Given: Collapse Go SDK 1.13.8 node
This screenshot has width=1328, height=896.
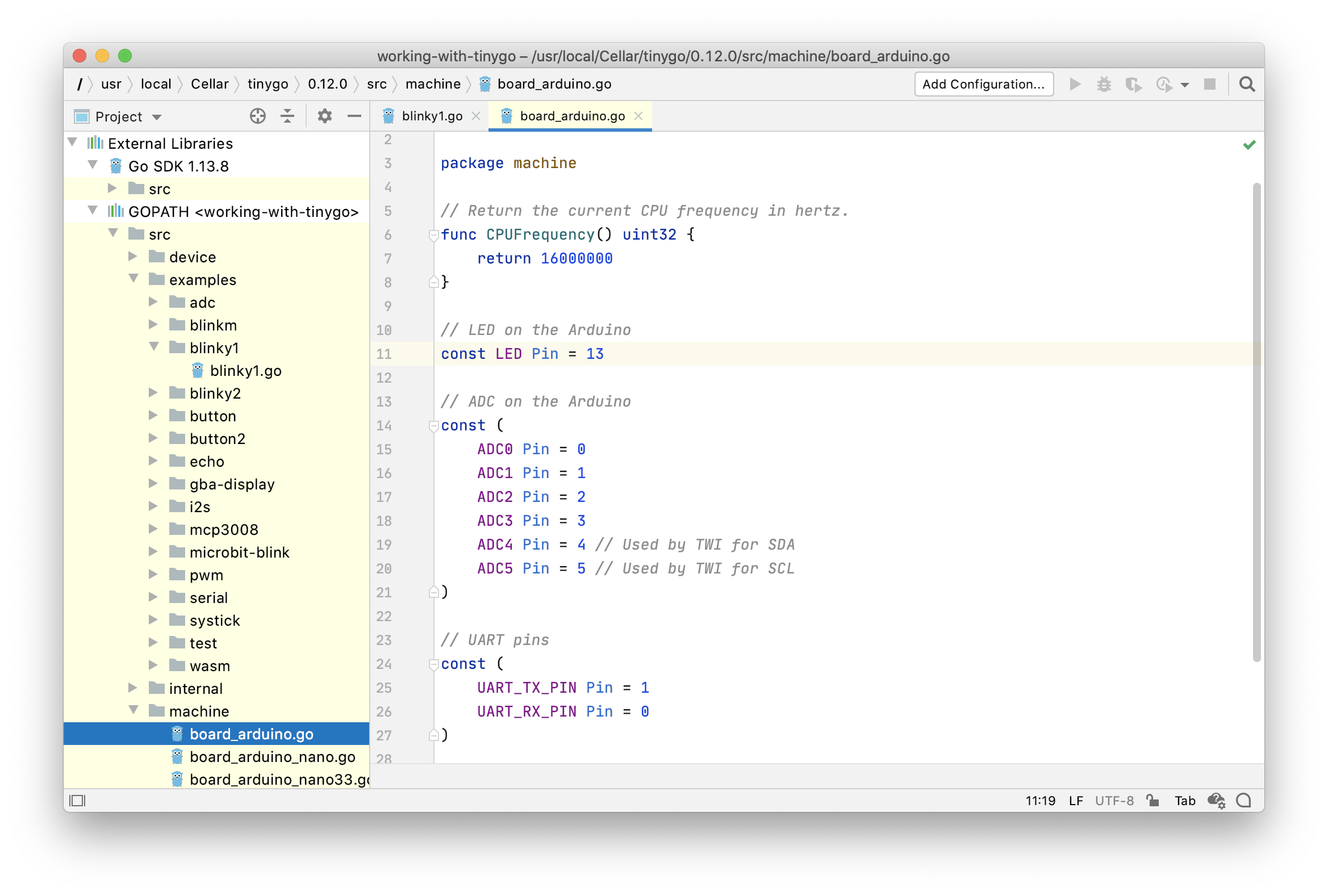Looking at the screenshot, I should [93, 165].
